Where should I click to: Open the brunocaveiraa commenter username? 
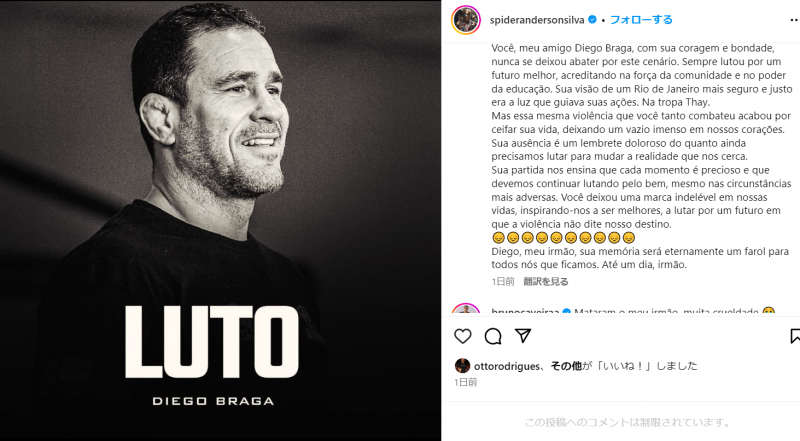(526, 311)
